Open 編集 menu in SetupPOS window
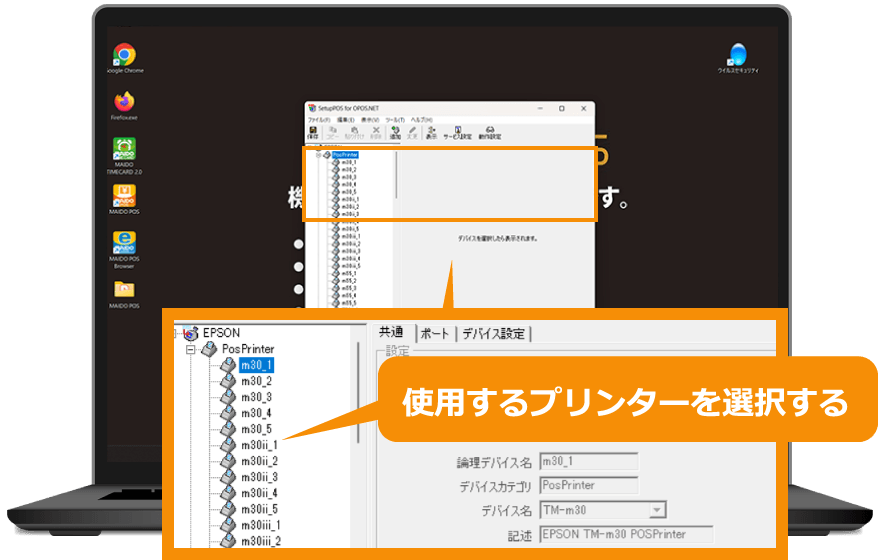Viewport: 880px width, 560px height. (346, 120)
